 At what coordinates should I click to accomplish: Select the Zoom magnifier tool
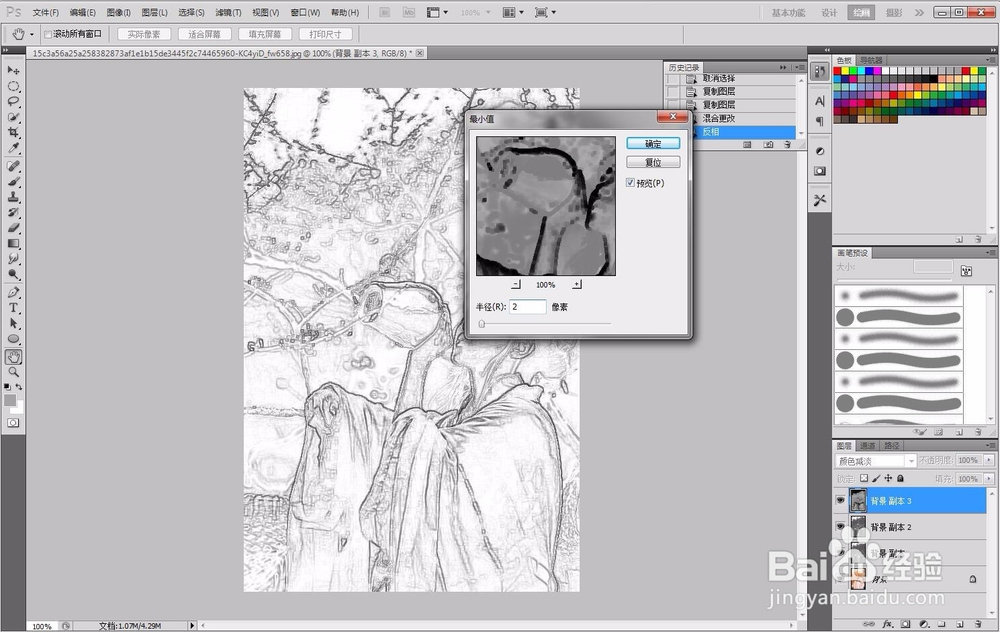point(13,372)
